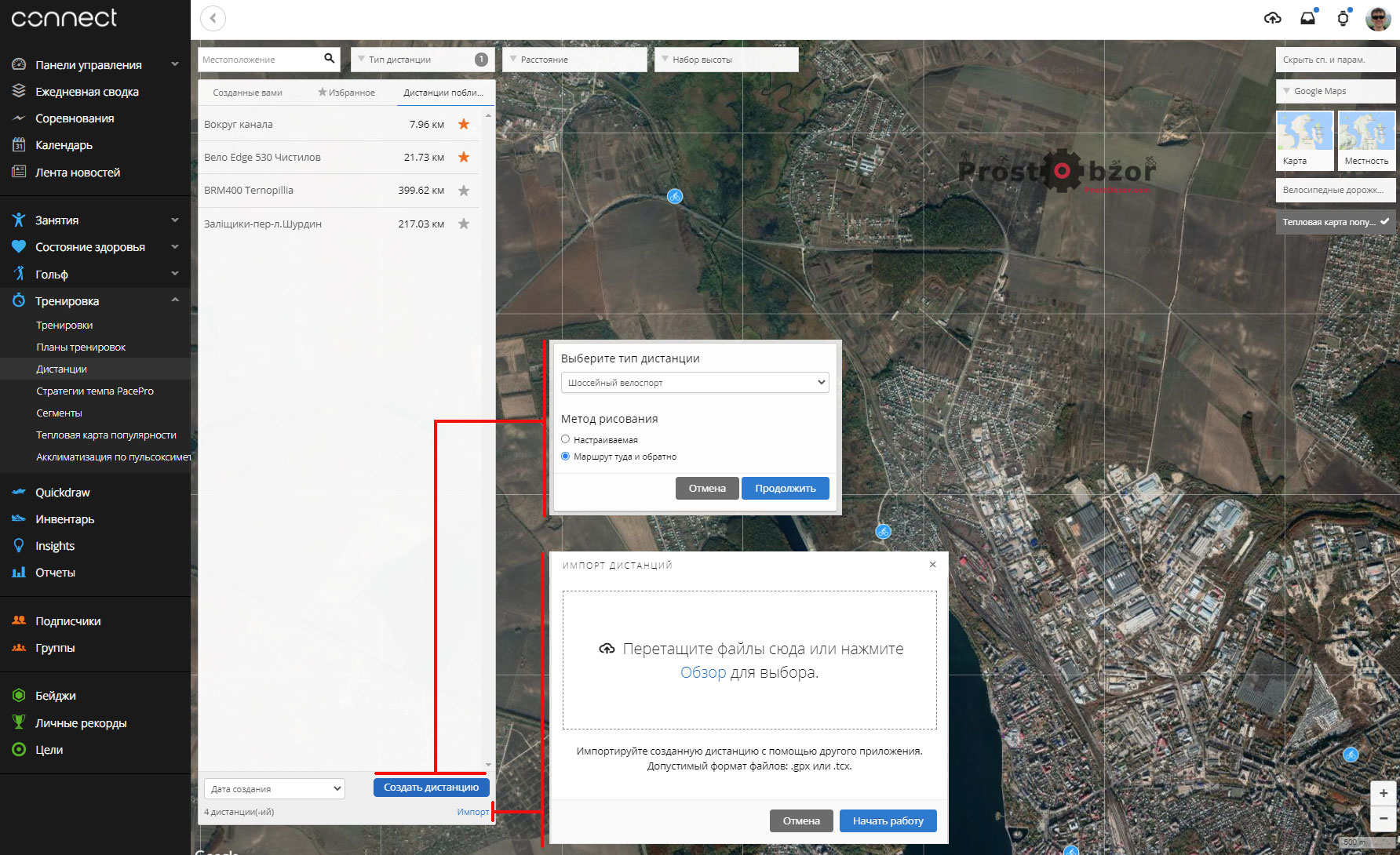The image size is (1400, 855).
Task: Click the back arrow circle button
Action: [213, 18]
